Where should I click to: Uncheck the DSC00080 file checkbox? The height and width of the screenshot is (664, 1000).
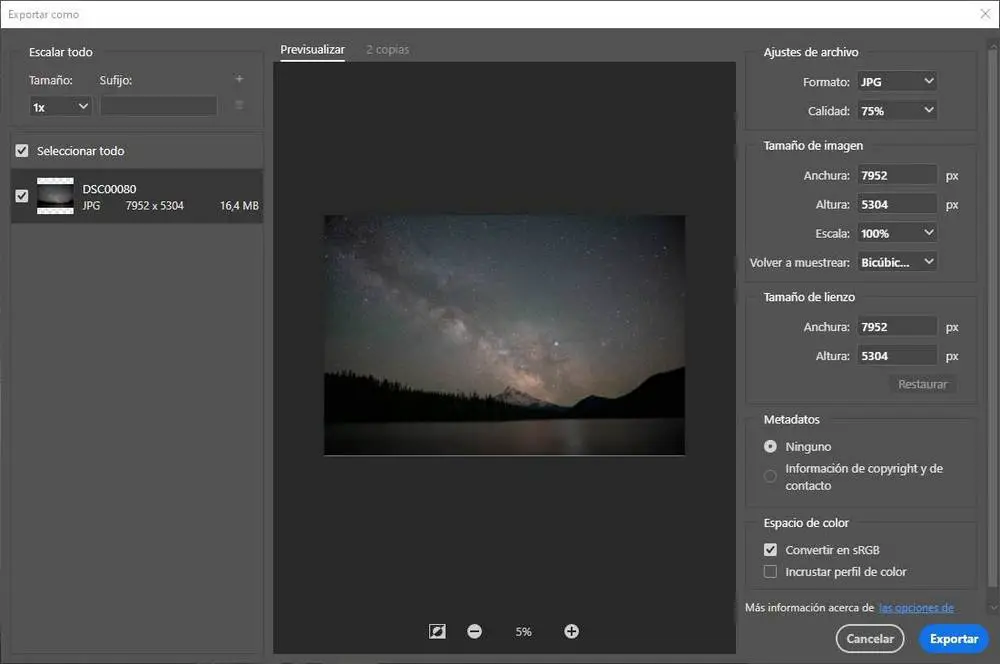click(22, 196)
